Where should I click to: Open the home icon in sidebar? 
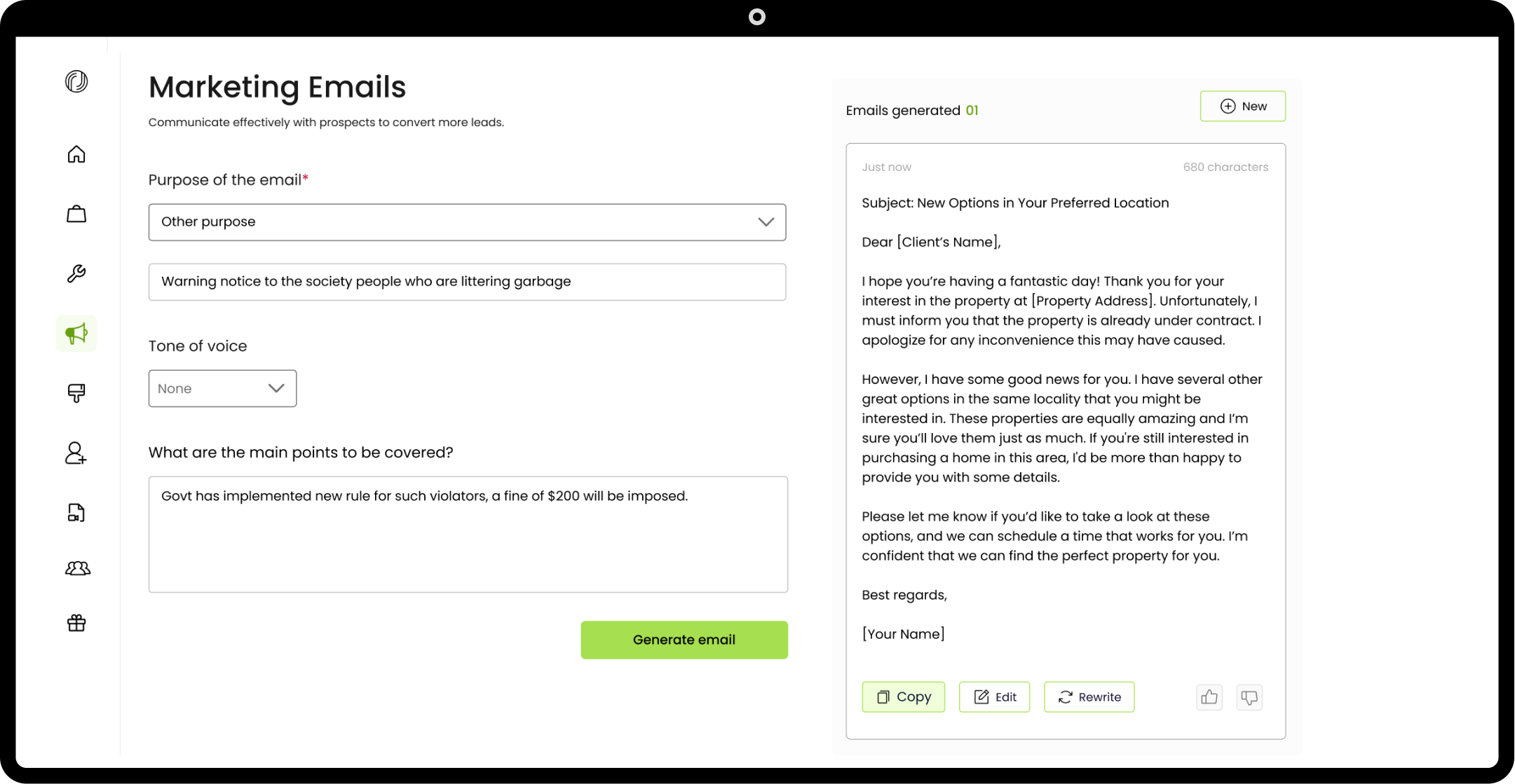(x=76, y=154)
